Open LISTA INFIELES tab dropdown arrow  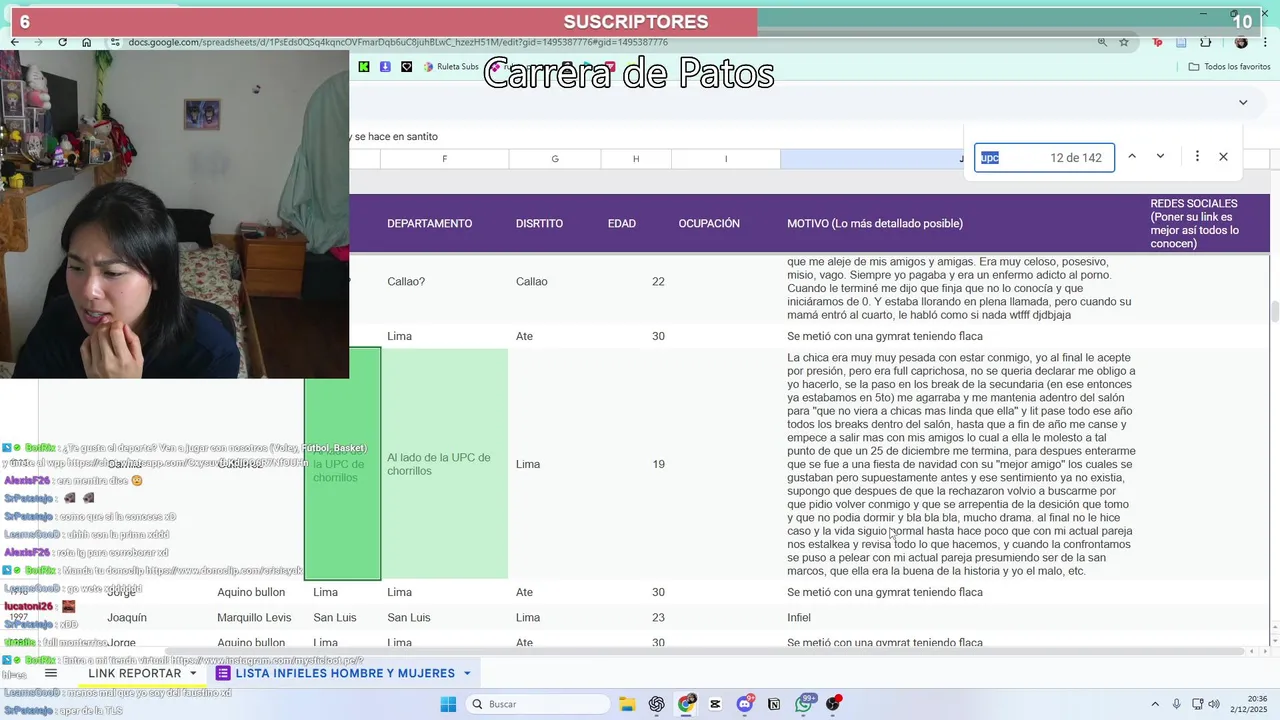point(467,673)
